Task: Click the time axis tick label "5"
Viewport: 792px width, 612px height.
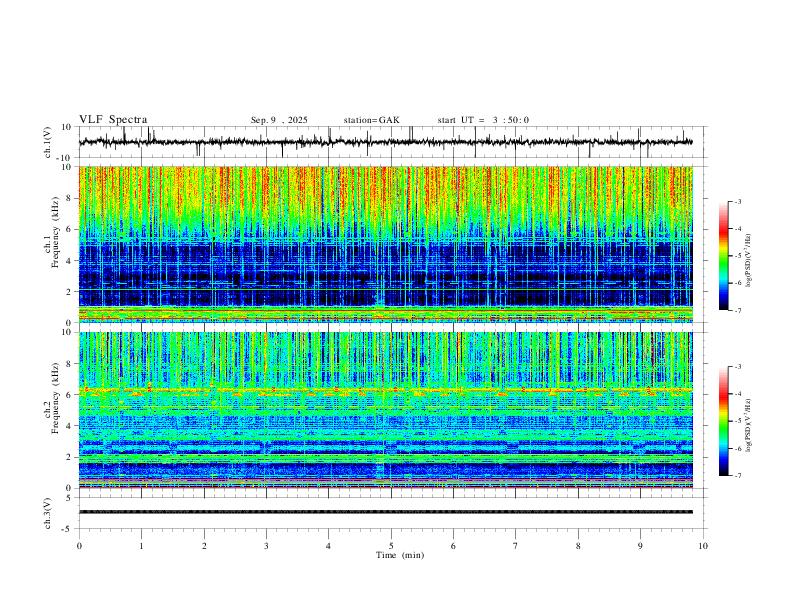Action: pyautogui.click(x=391, y=546)
